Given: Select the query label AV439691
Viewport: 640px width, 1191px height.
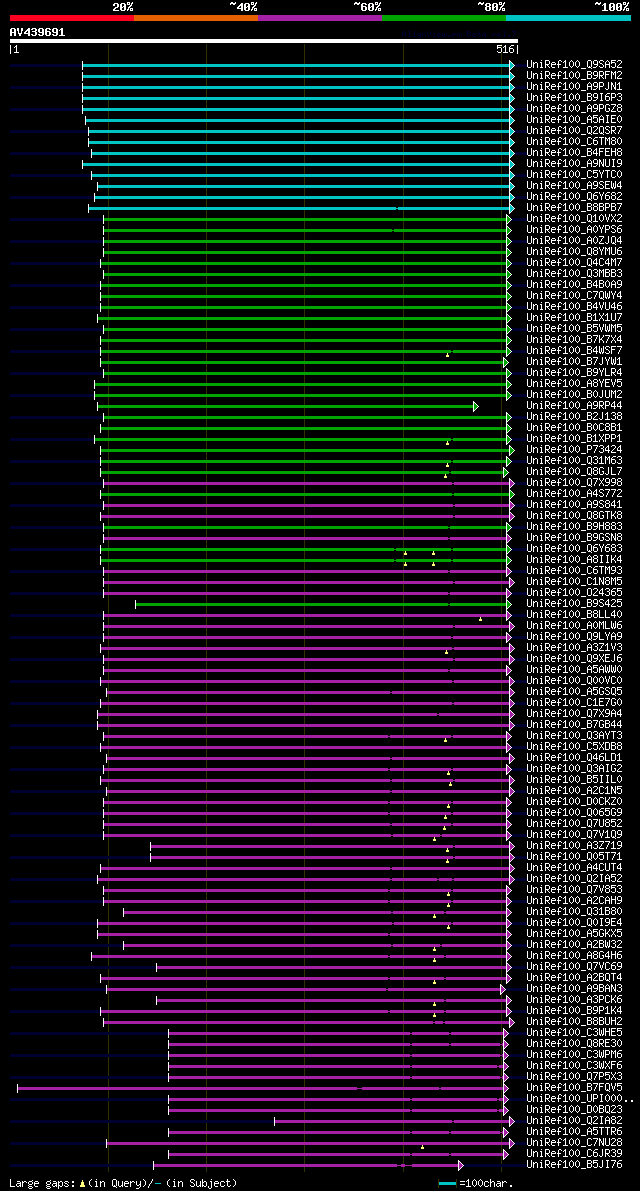Looking at the screenshot, I should coord(37,32).
